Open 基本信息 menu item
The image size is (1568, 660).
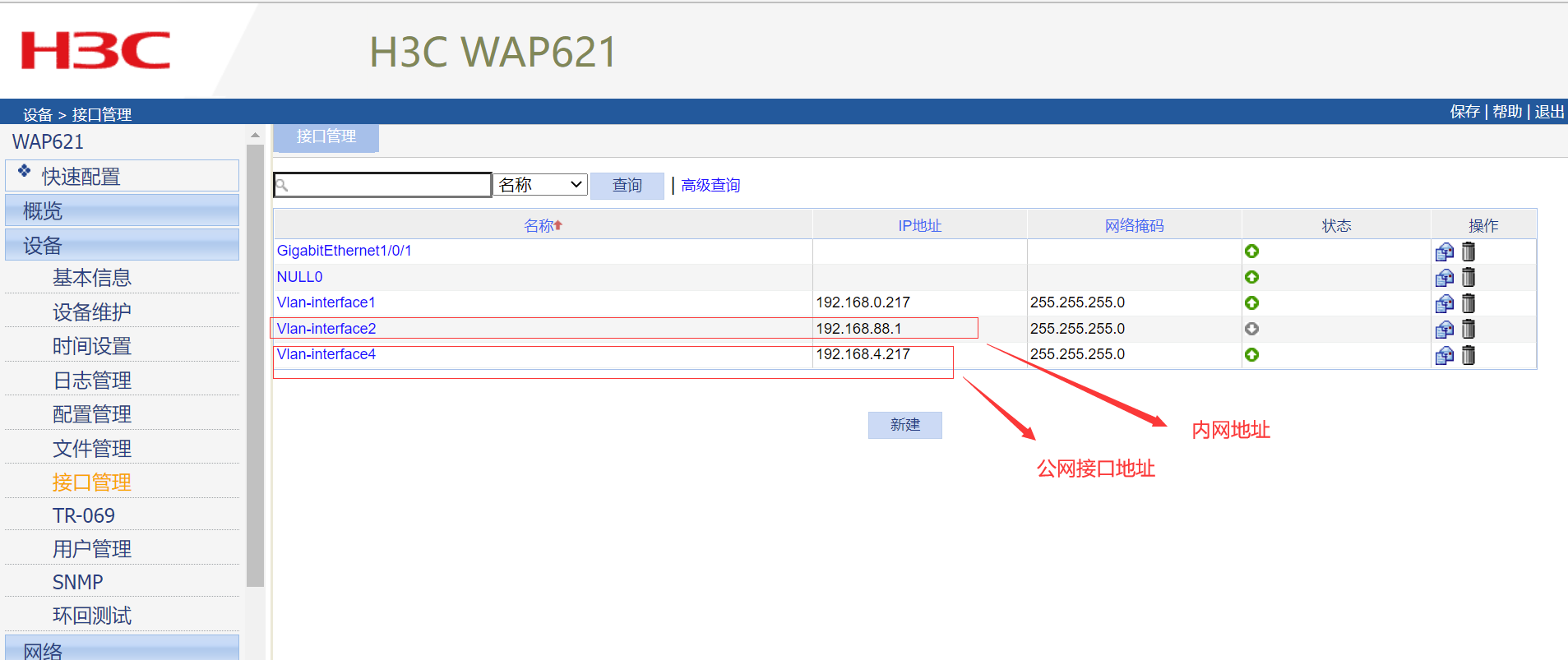92,278
